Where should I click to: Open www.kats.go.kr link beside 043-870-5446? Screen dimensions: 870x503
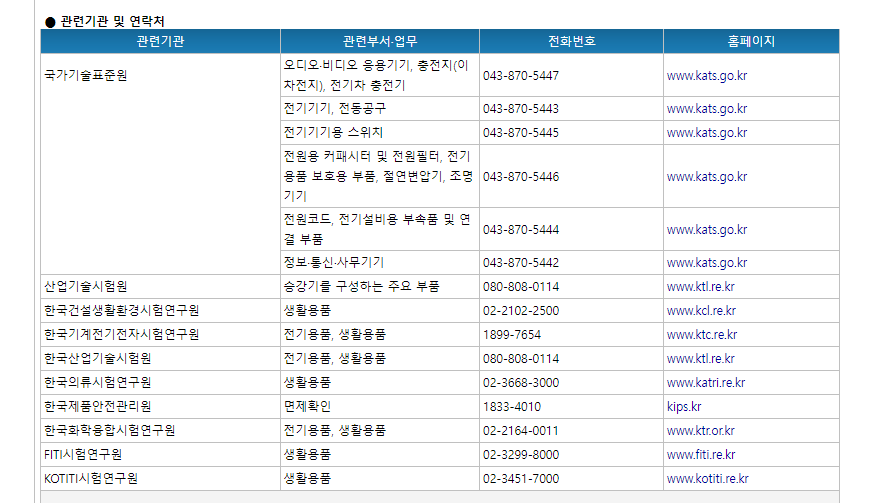pos(706,176)
